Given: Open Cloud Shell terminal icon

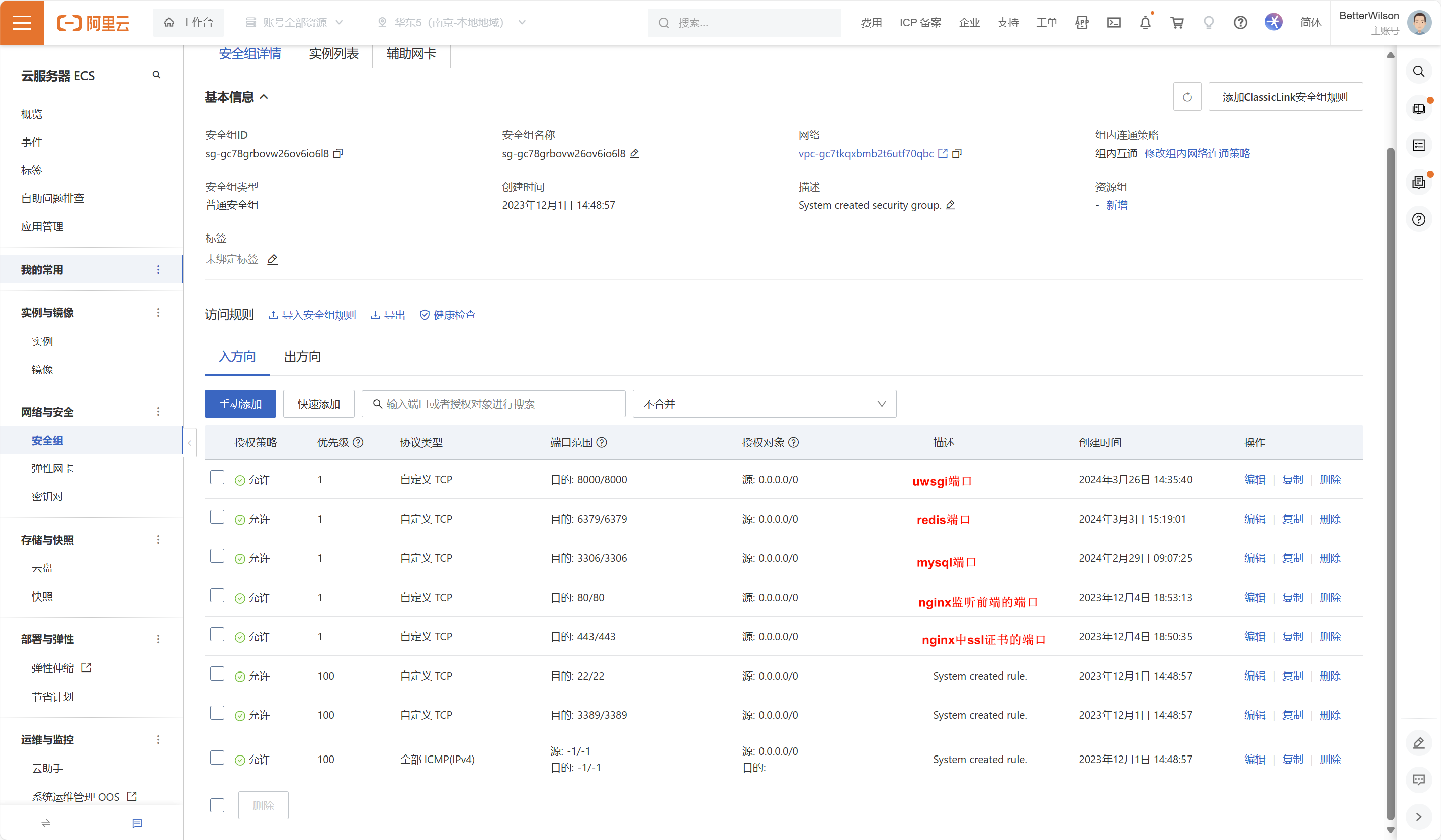Looking at the screenshot, I should [x=1114, y=23].
